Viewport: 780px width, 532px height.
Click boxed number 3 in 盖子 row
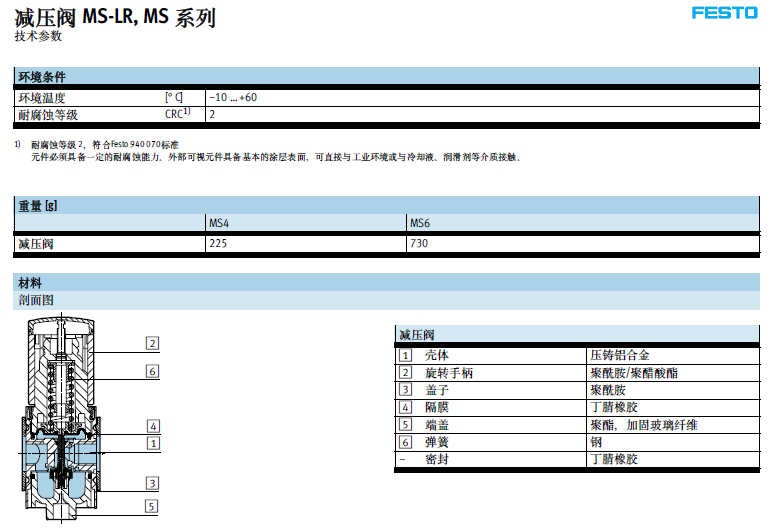pos(405,390)
